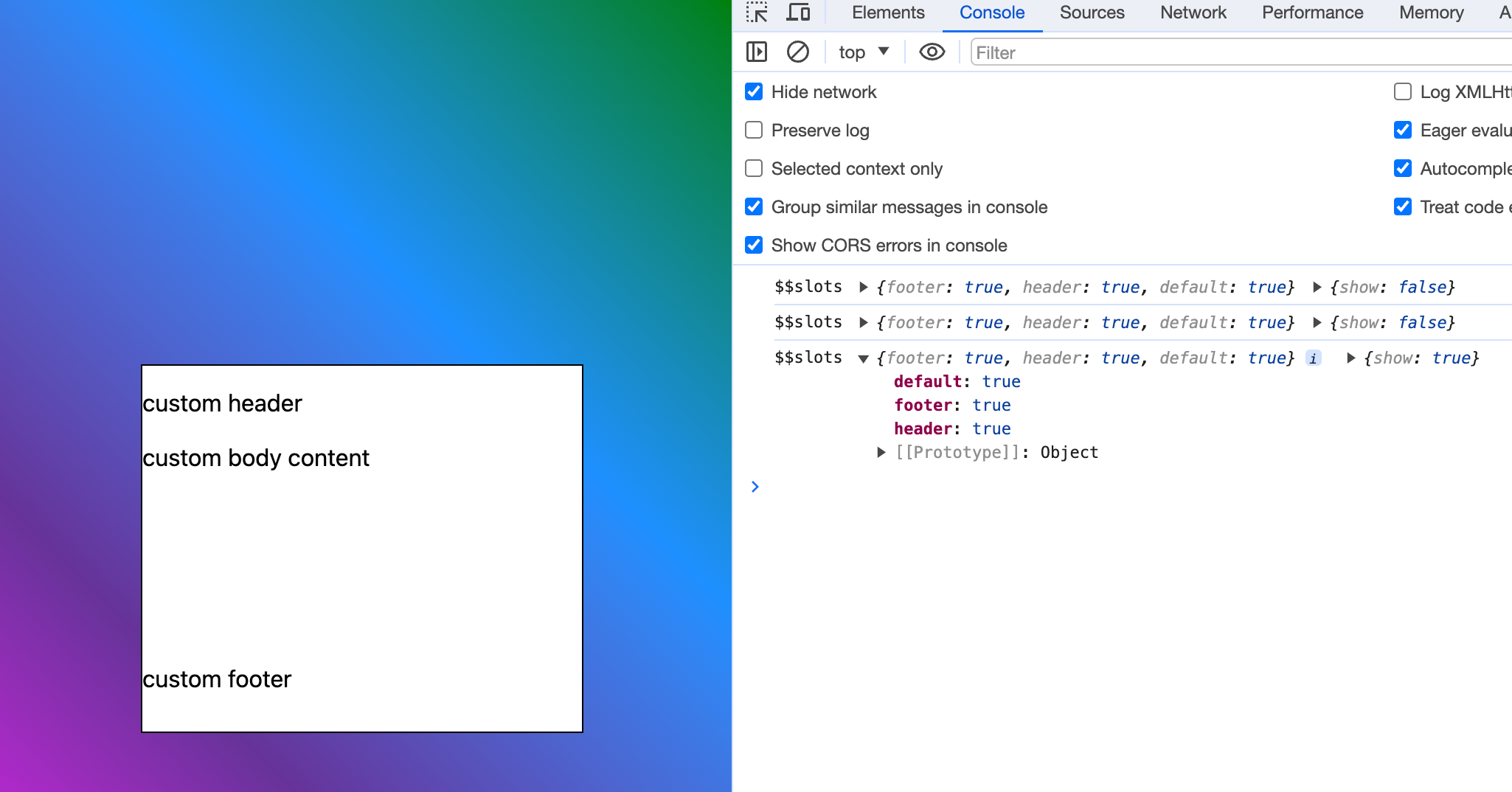Toggle the device toolbar icon
Viewport: 1512px width, 792px height.
point(798,13)
